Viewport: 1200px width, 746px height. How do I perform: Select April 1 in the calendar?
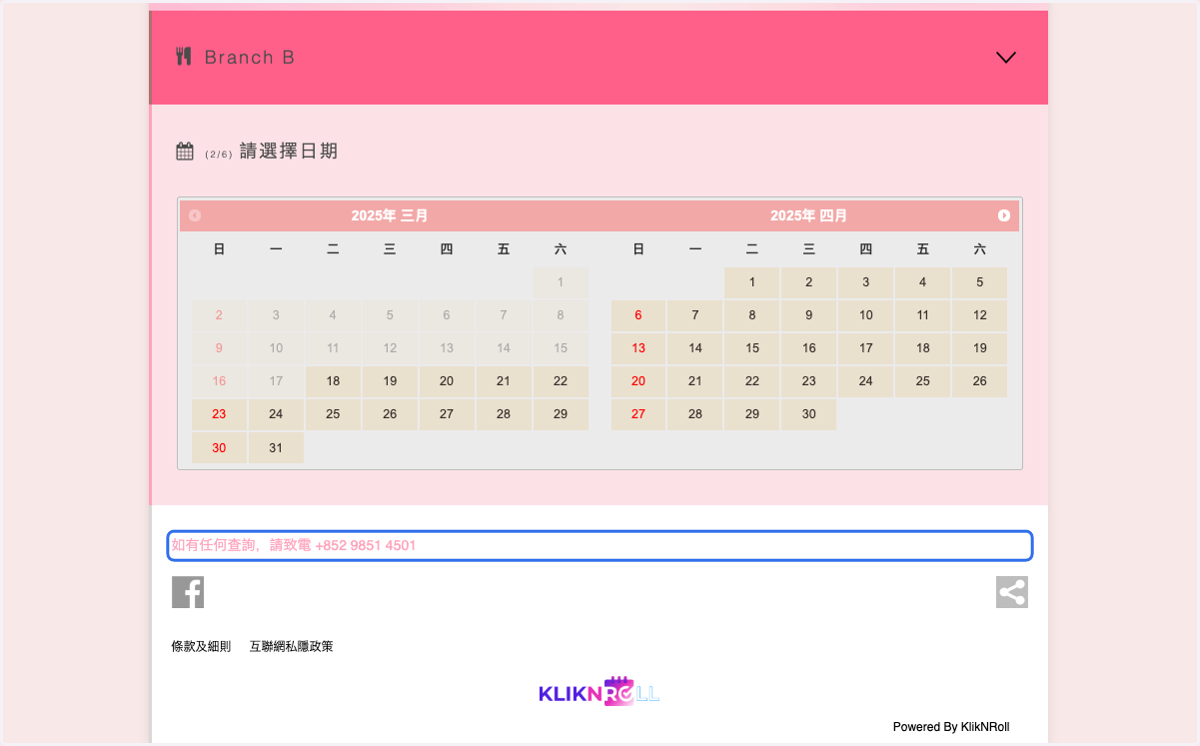tap(752, 282)
